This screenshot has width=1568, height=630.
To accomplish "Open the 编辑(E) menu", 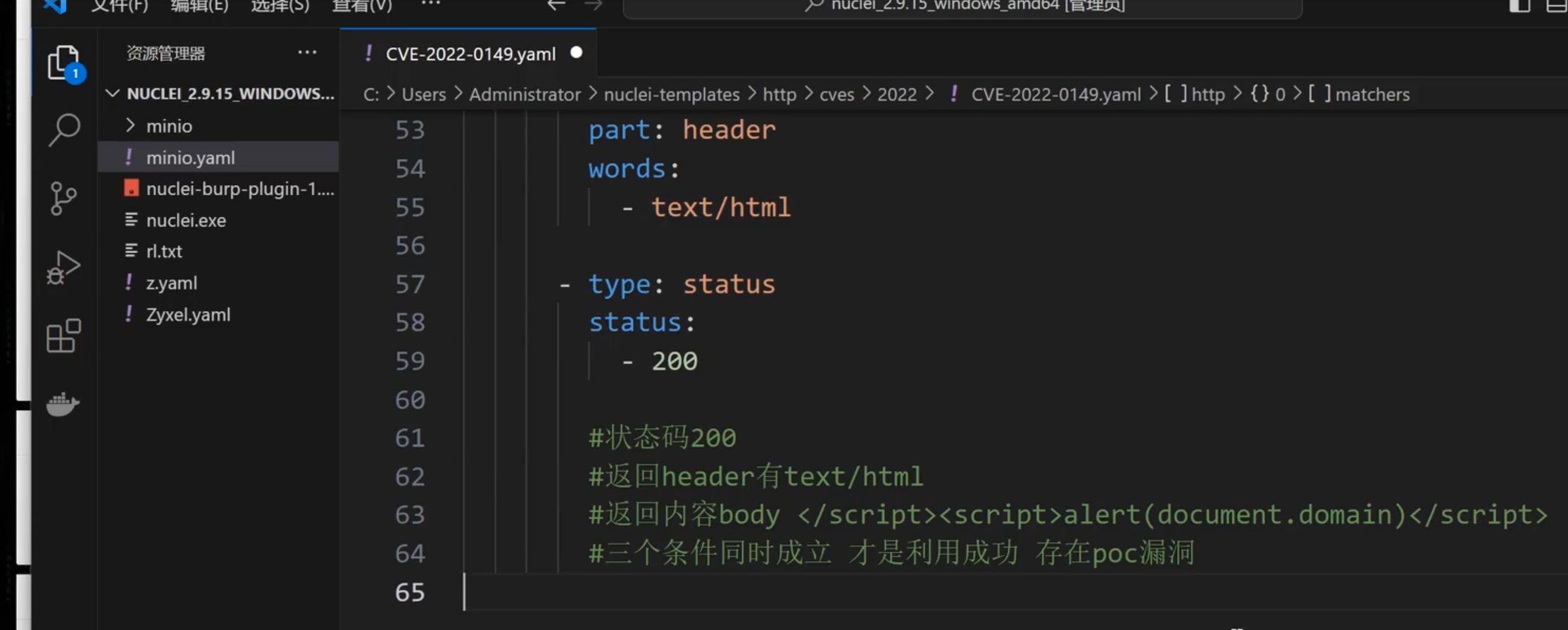I will 199,6.
